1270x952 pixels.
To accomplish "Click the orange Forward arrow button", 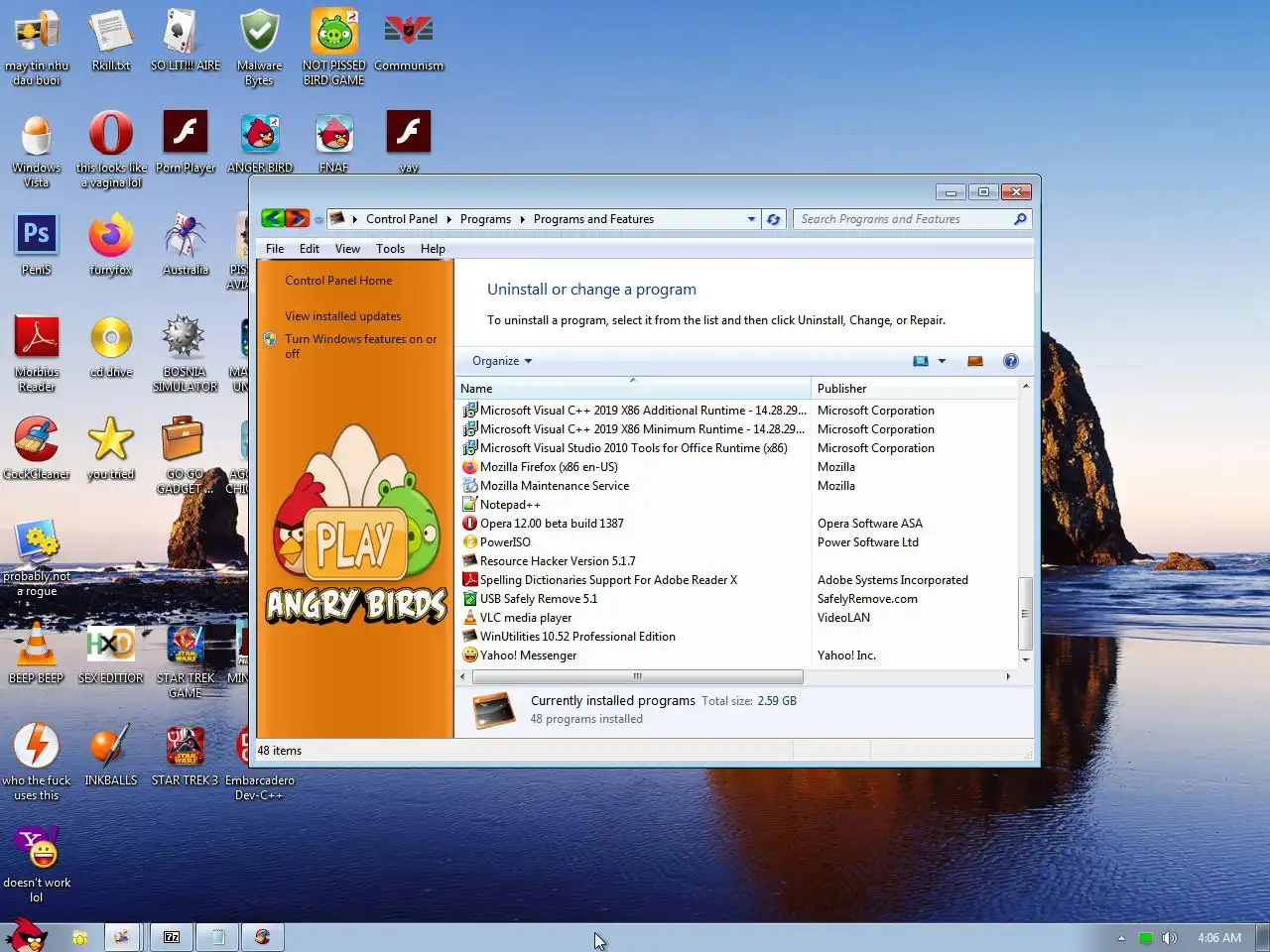I will pyautogui.click(x=298, y=219).
